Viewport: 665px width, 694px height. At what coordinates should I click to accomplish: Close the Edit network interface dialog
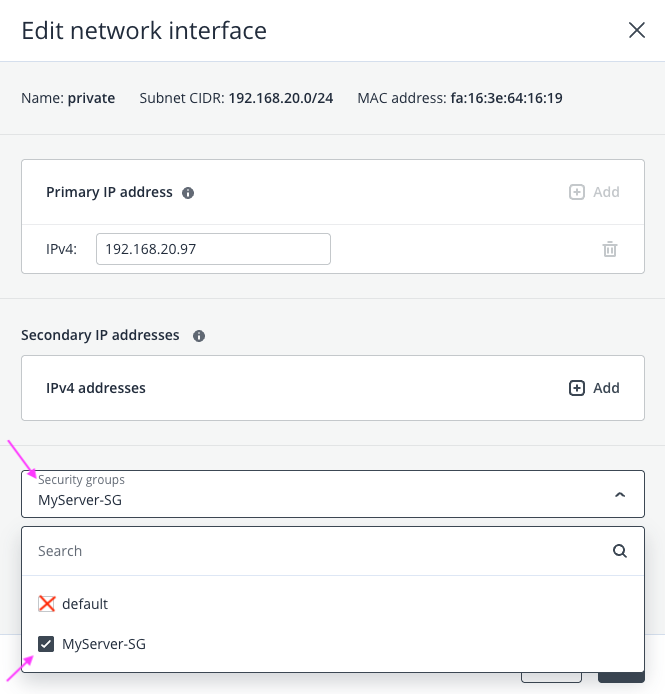coord(637,30)
